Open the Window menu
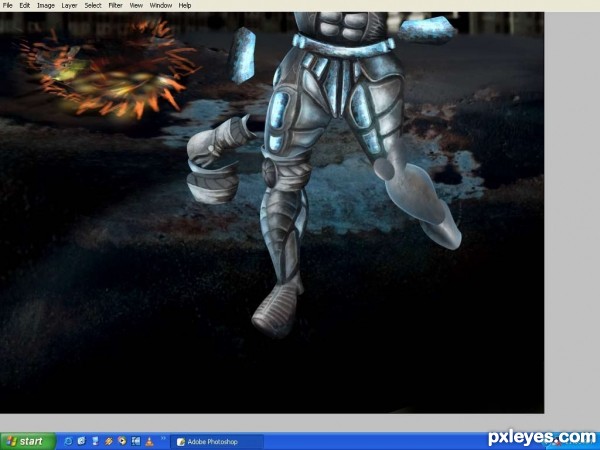 [x=160, y=5]
